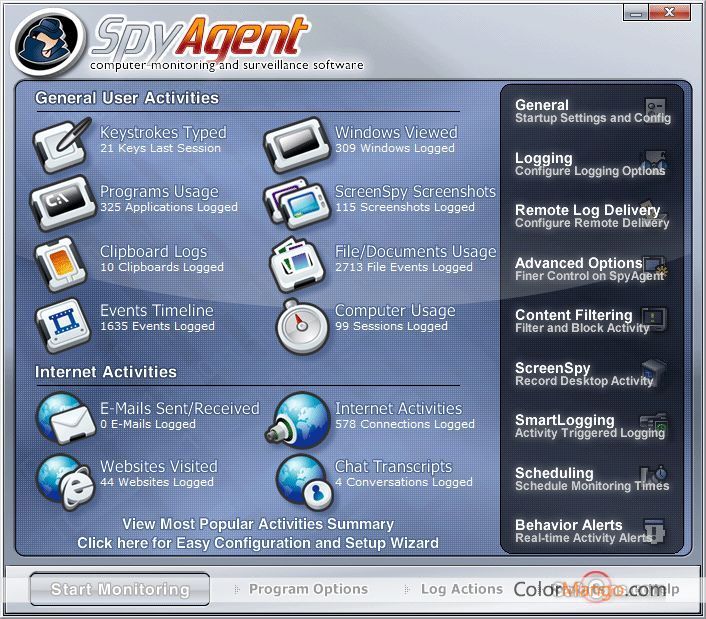This screenshot has height=619, width=706.
Task: Open the Computer Usage stopwatch icon
Action: pos(302,326)
